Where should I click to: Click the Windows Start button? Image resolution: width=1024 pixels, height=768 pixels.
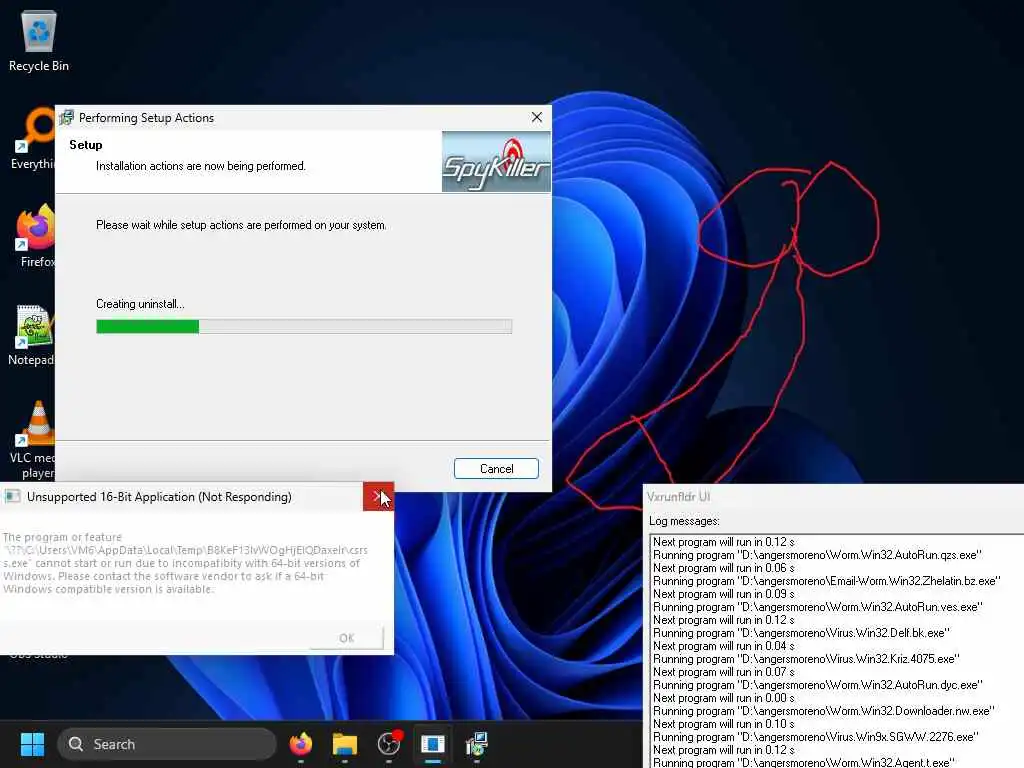click(32, 744)
